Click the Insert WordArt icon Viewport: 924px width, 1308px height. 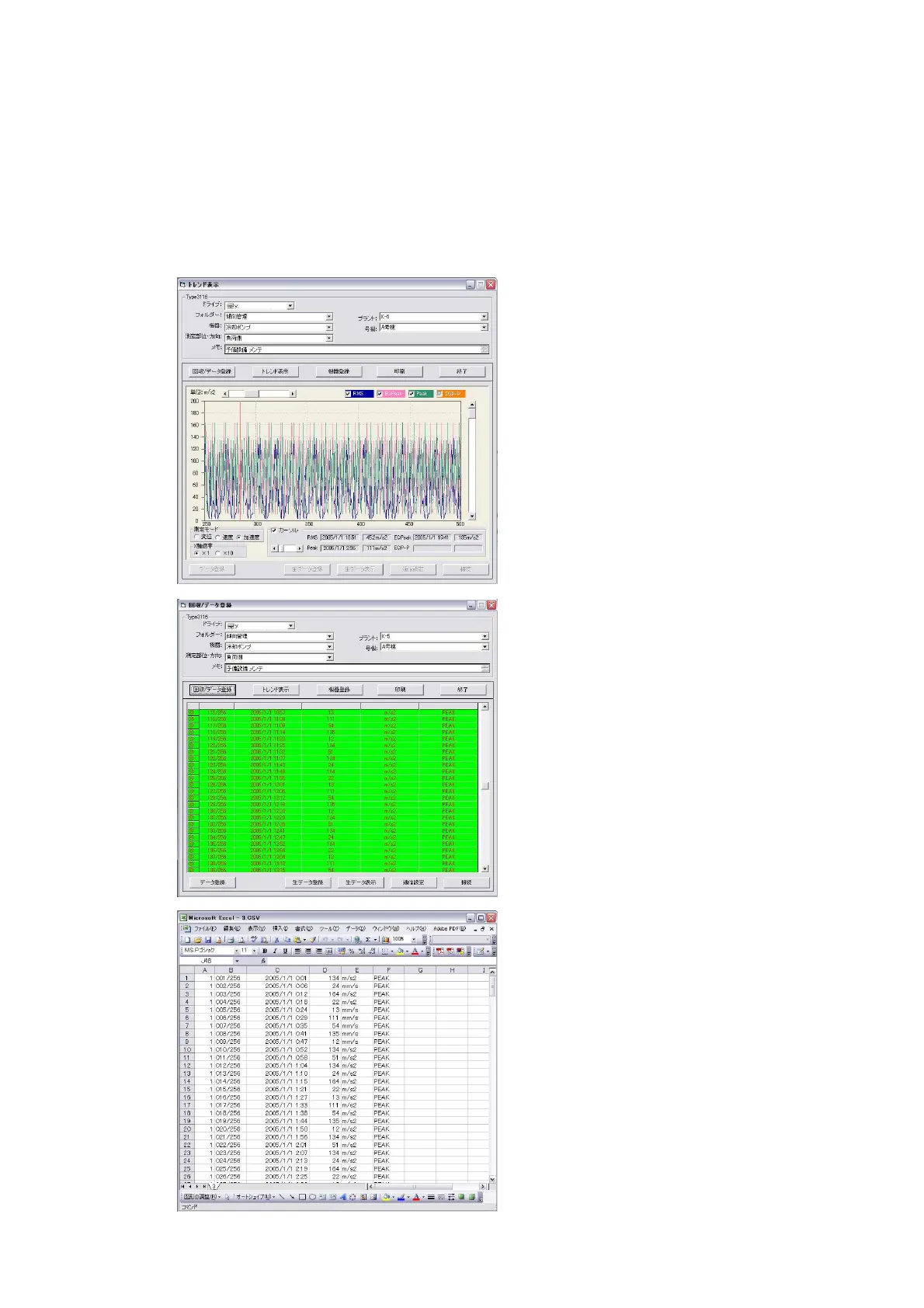(342, 1197)
